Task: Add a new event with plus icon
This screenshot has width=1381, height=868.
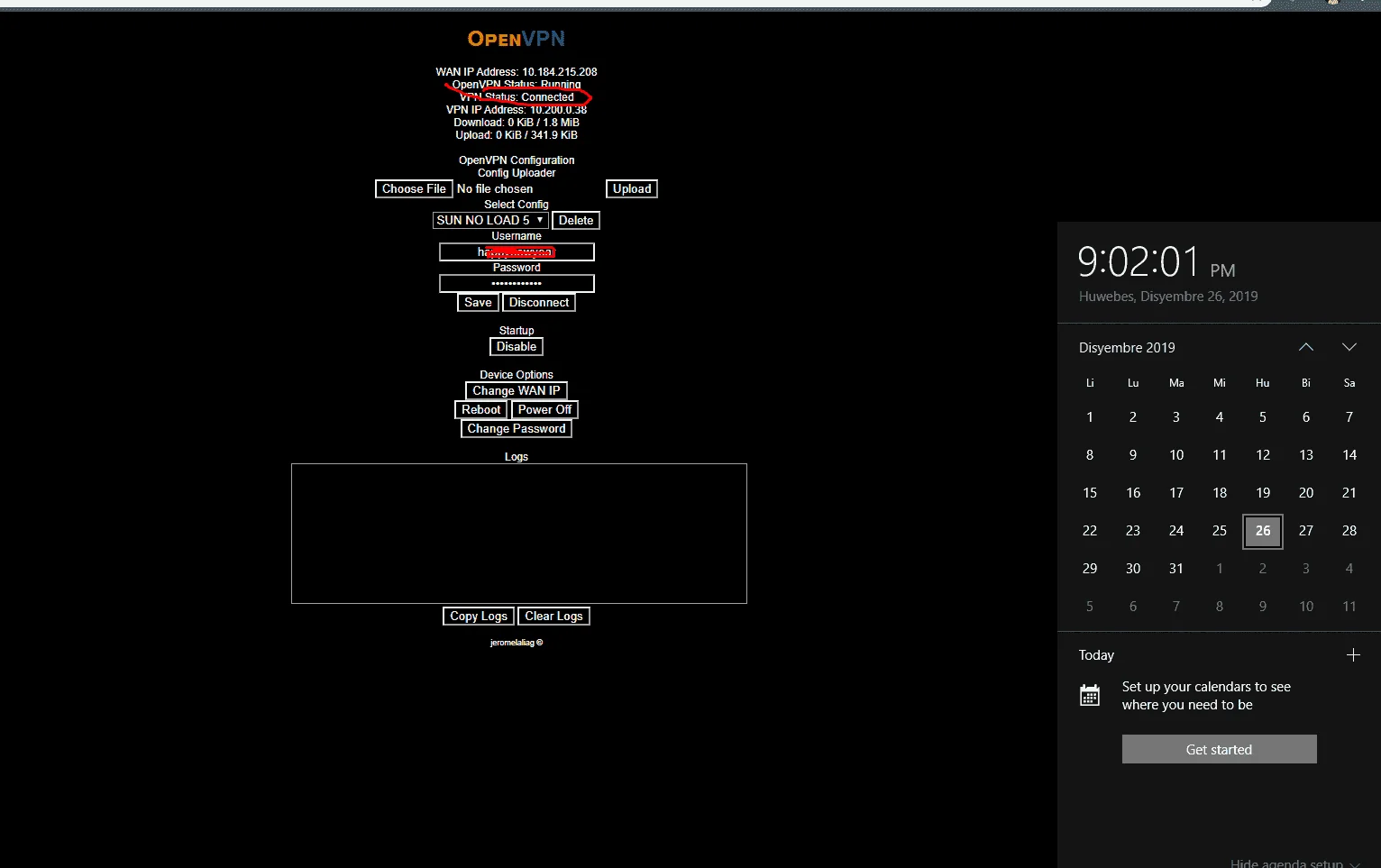Action: point(1353,655)
